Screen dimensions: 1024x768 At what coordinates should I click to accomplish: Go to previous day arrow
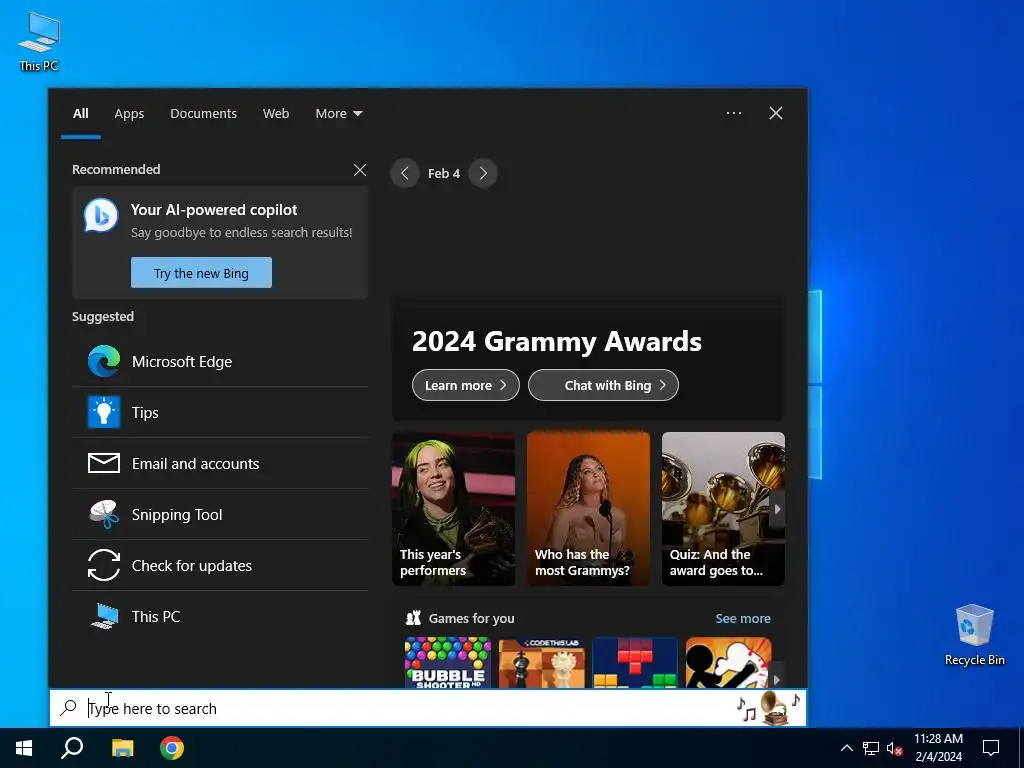tap(405, 173)
